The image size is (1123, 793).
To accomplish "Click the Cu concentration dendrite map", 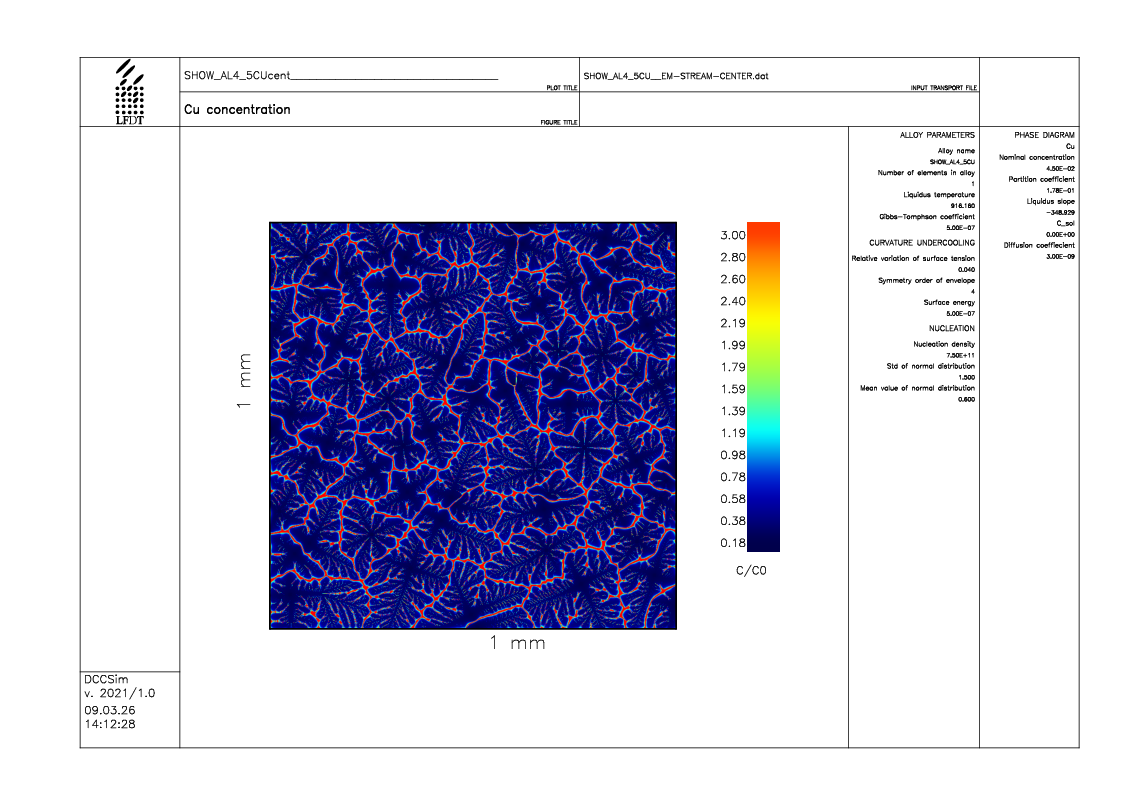I will click(x=473, y=425).
